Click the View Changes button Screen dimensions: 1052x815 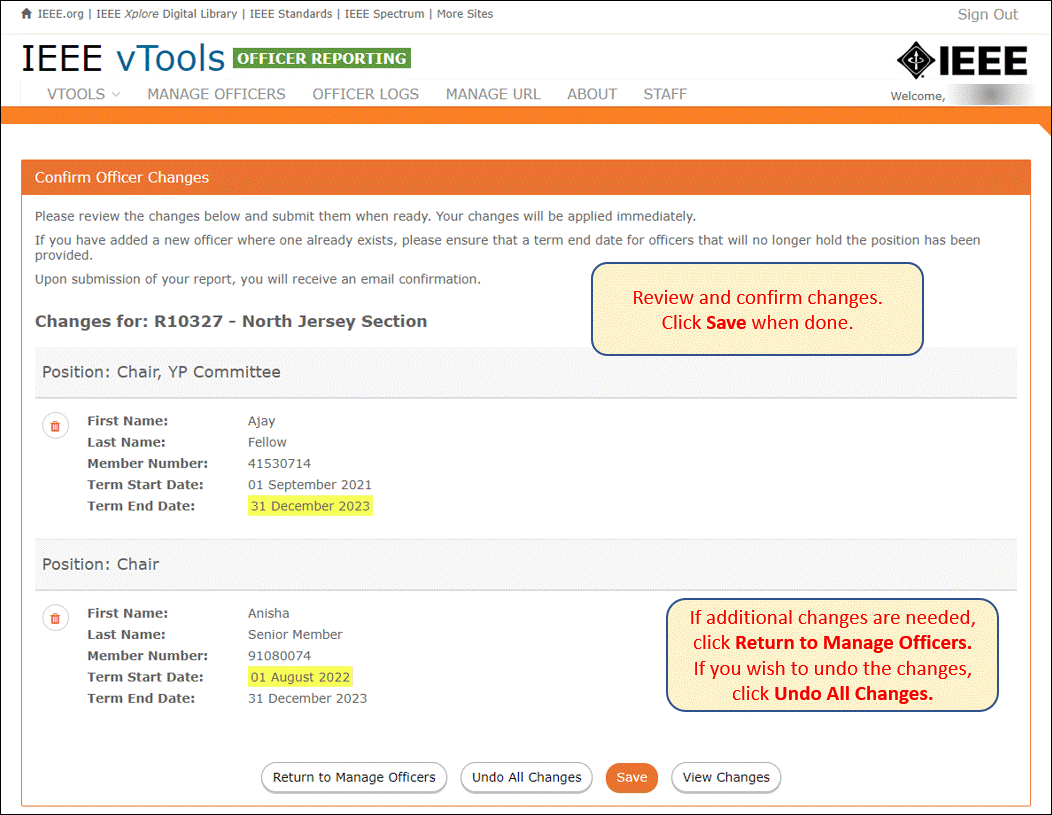(x=726, y=777)
